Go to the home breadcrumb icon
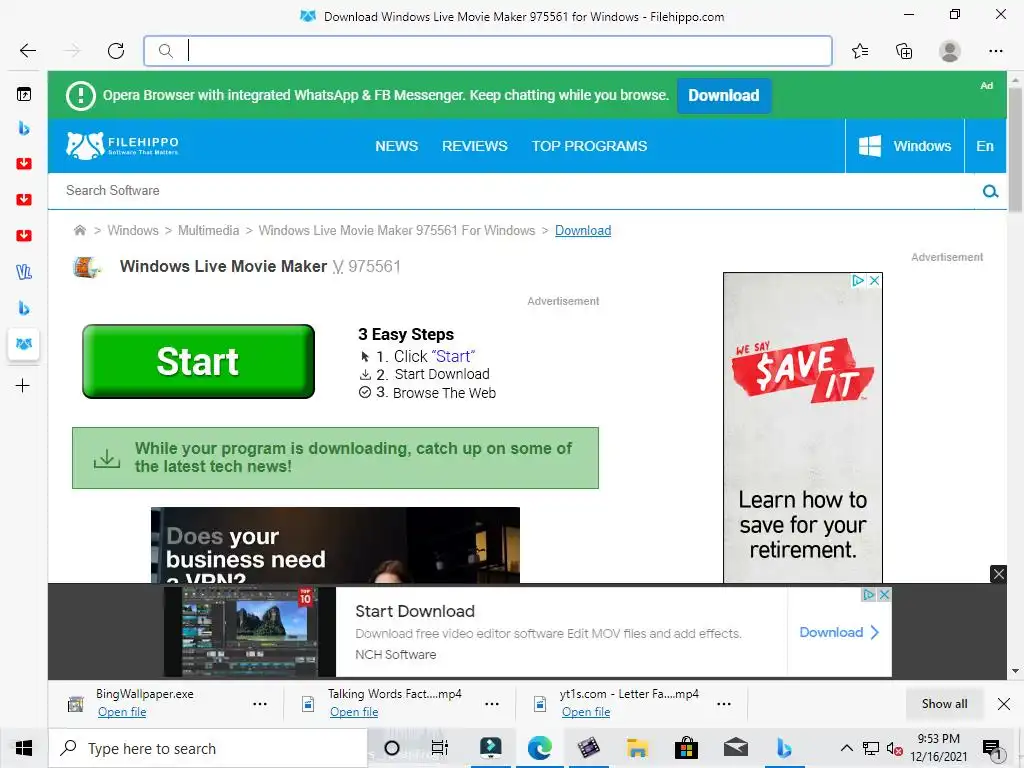Viewport: 1024px width, 768px height. coord(80,230)
